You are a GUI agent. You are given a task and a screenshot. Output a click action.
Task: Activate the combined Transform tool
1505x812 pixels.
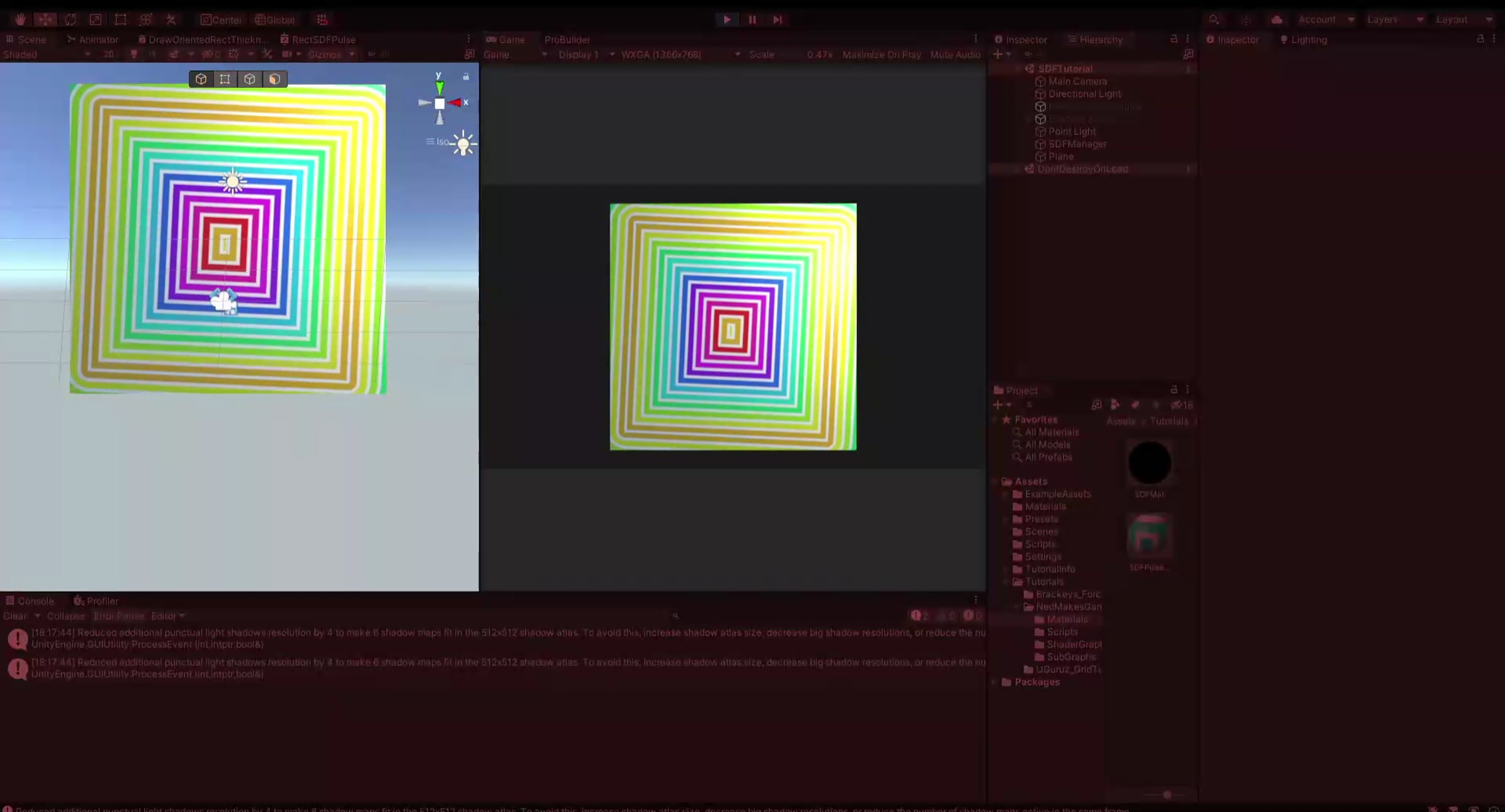pyautogui.click(x=145, y=19)
